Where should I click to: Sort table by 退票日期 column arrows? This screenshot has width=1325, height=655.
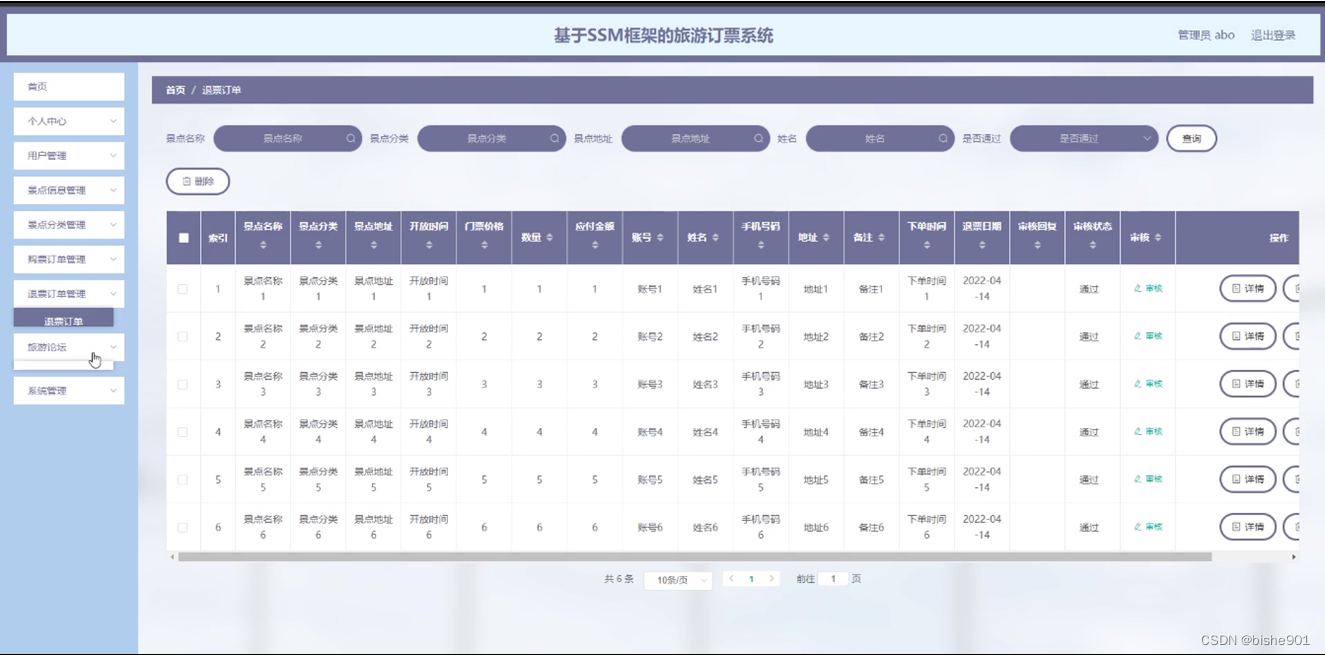point(982,245)
